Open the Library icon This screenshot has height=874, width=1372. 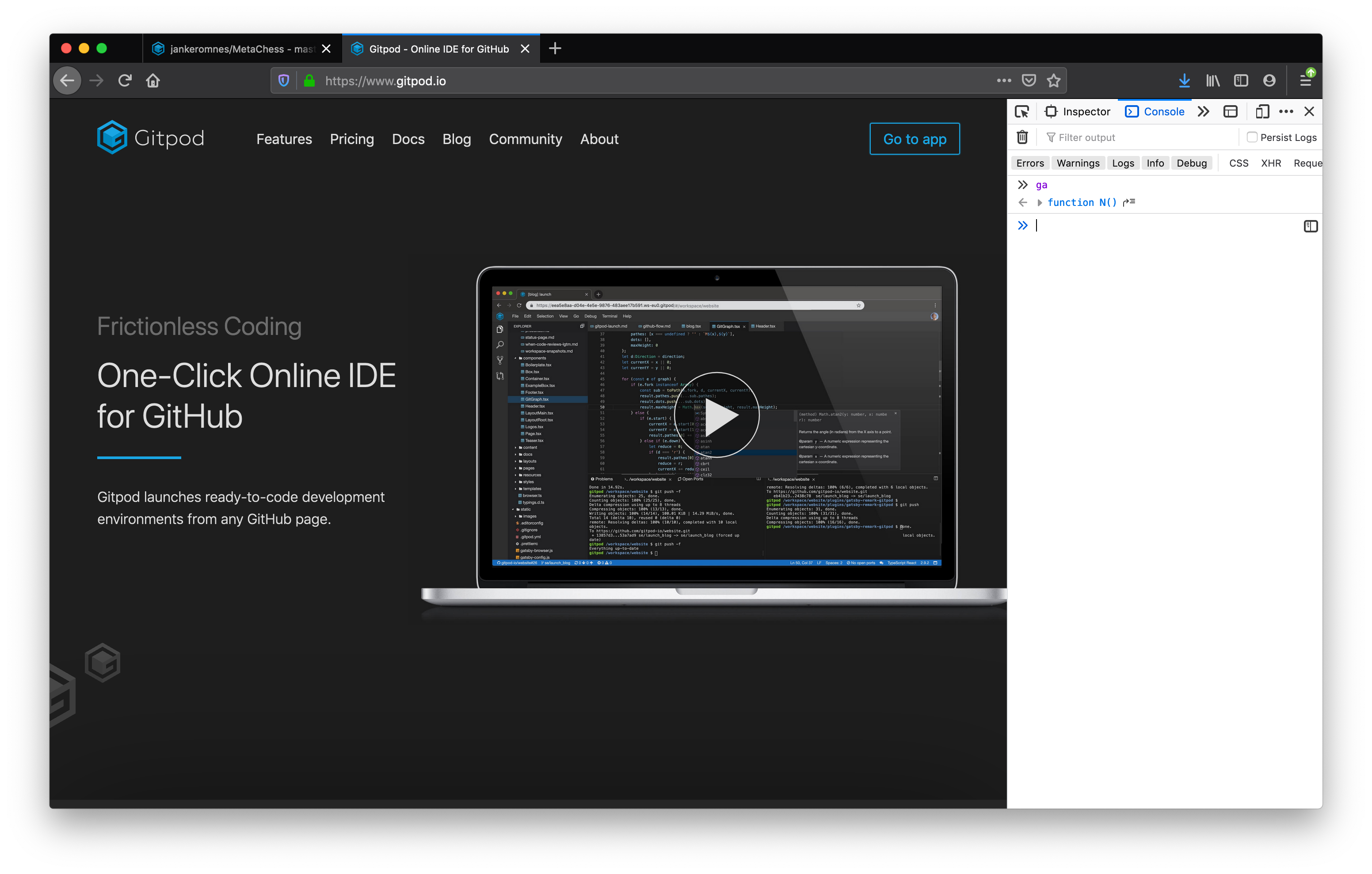(1212, 81)
